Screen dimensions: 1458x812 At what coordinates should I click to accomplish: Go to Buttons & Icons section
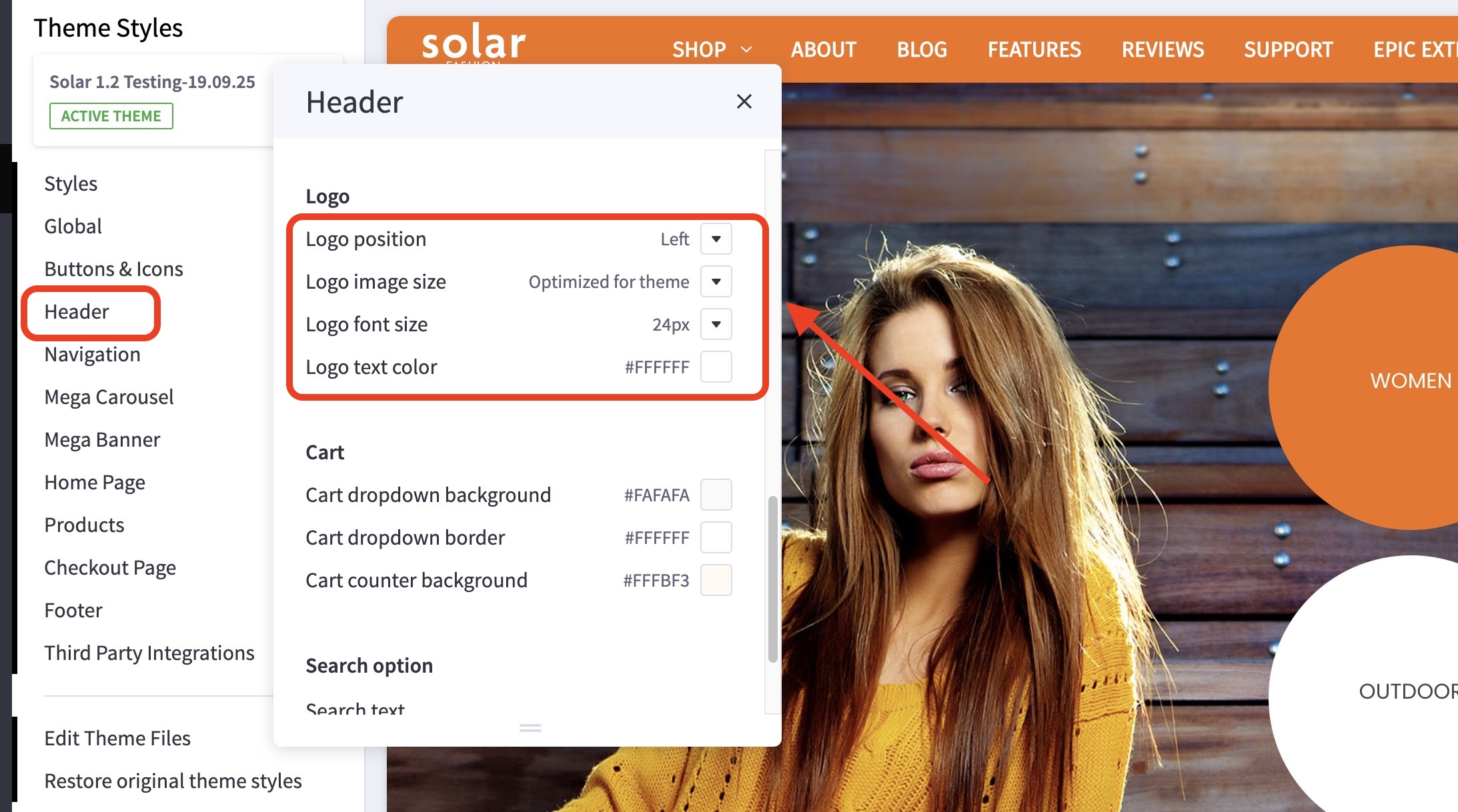pos(113,269)
